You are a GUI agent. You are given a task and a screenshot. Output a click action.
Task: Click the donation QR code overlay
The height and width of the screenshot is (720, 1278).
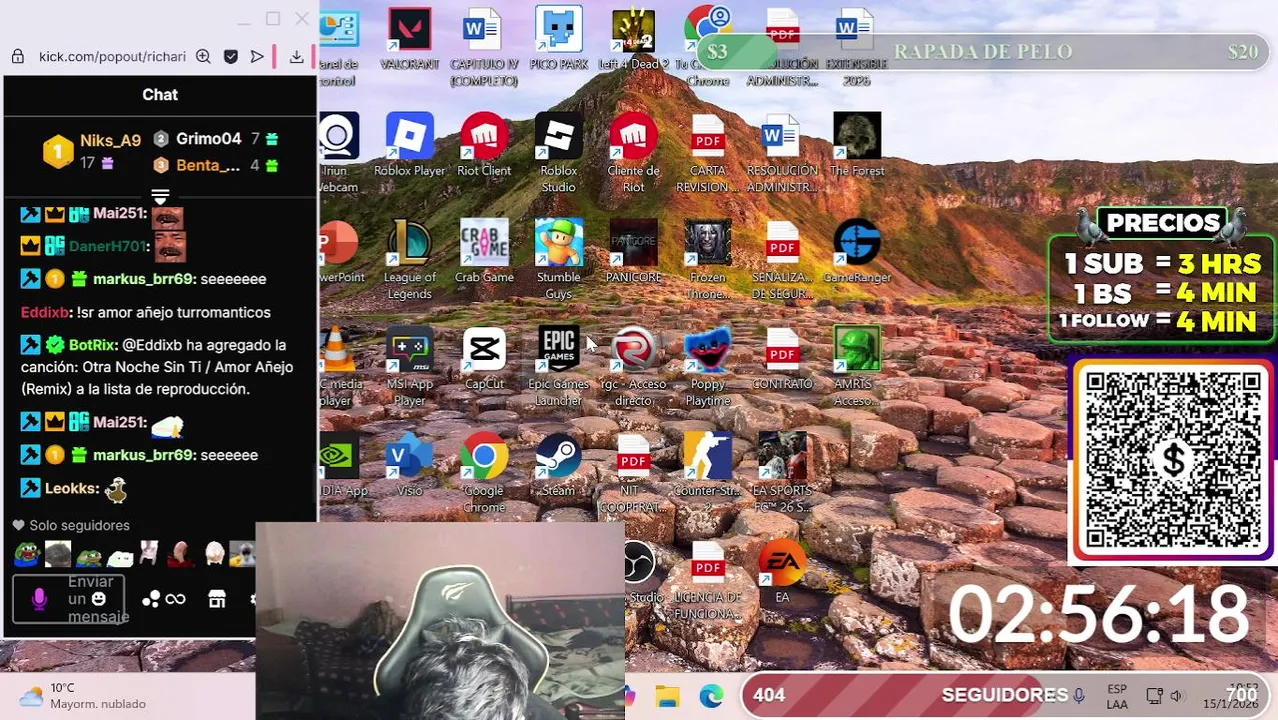(1173, 461)
